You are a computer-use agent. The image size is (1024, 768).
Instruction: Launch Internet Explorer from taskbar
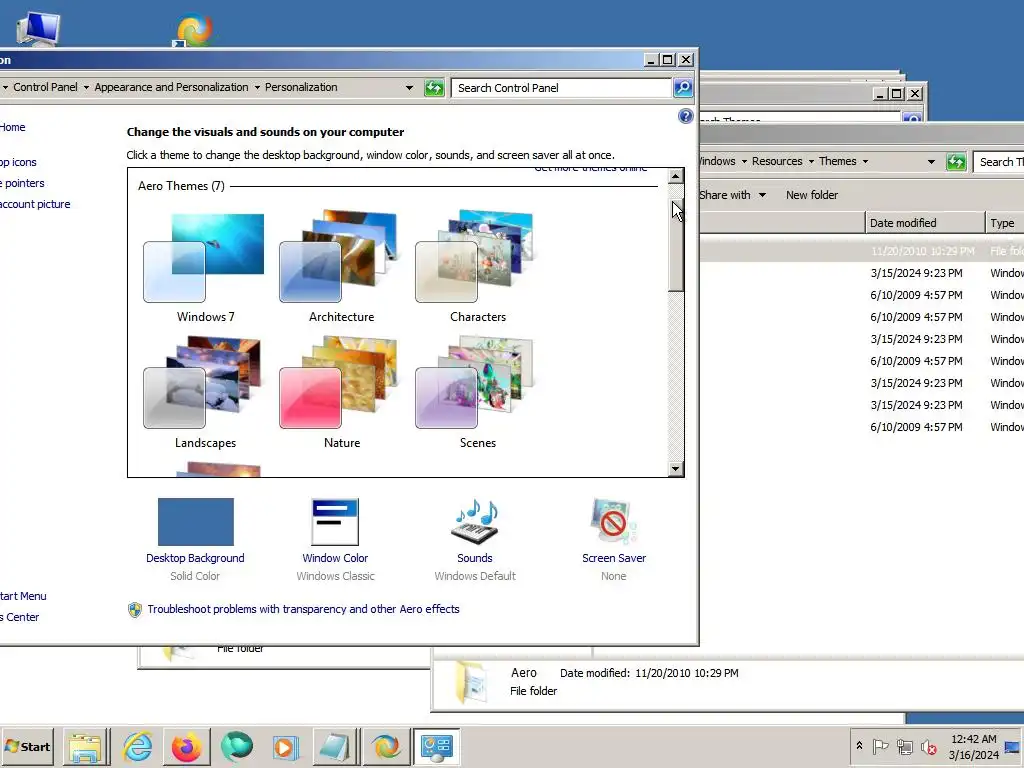[138, 747]
